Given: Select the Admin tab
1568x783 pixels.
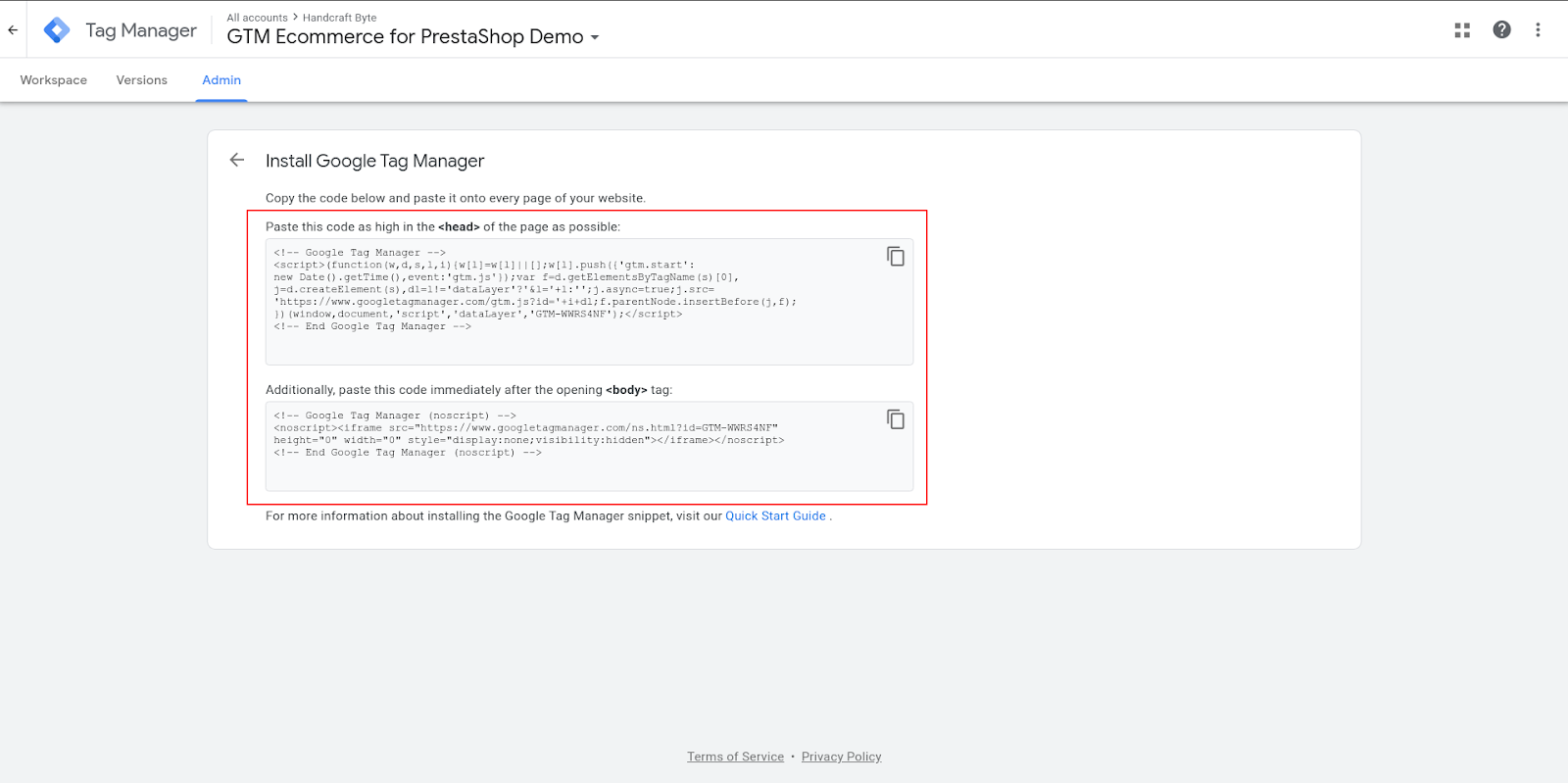Looking at the screenshot, I should coord(221,80).
